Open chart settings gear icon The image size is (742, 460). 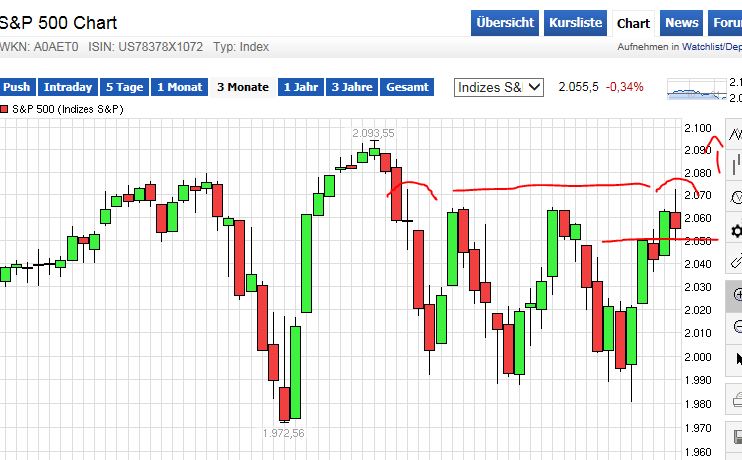735,231
